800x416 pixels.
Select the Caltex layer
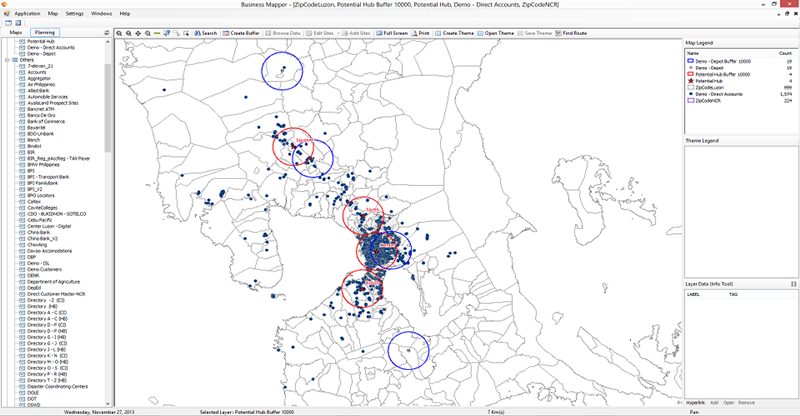pyautogui.click(x=34, y=202)
